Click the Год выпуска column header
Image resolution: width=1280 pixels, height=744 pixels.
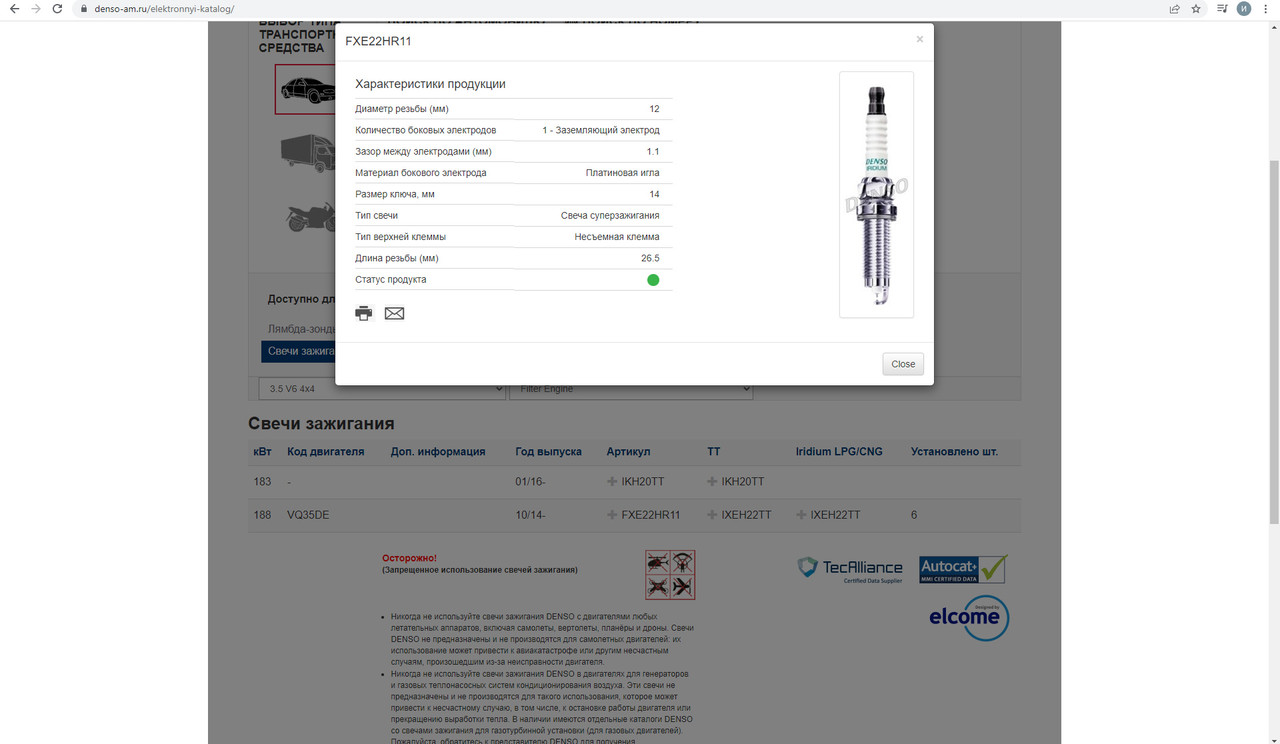point(548,452)
